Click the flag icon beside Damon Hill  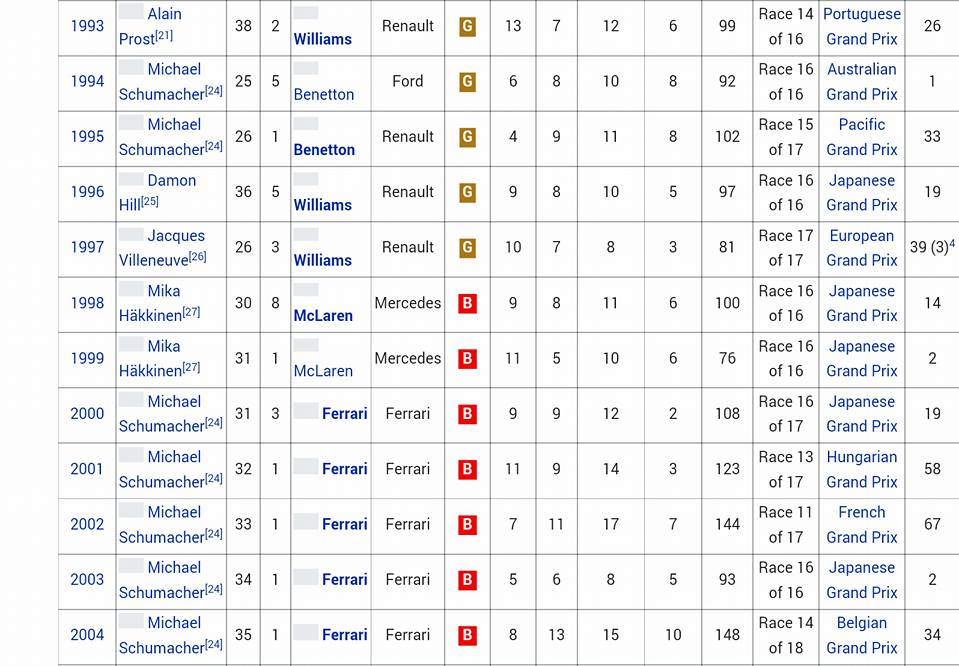[x=131, y=179]
